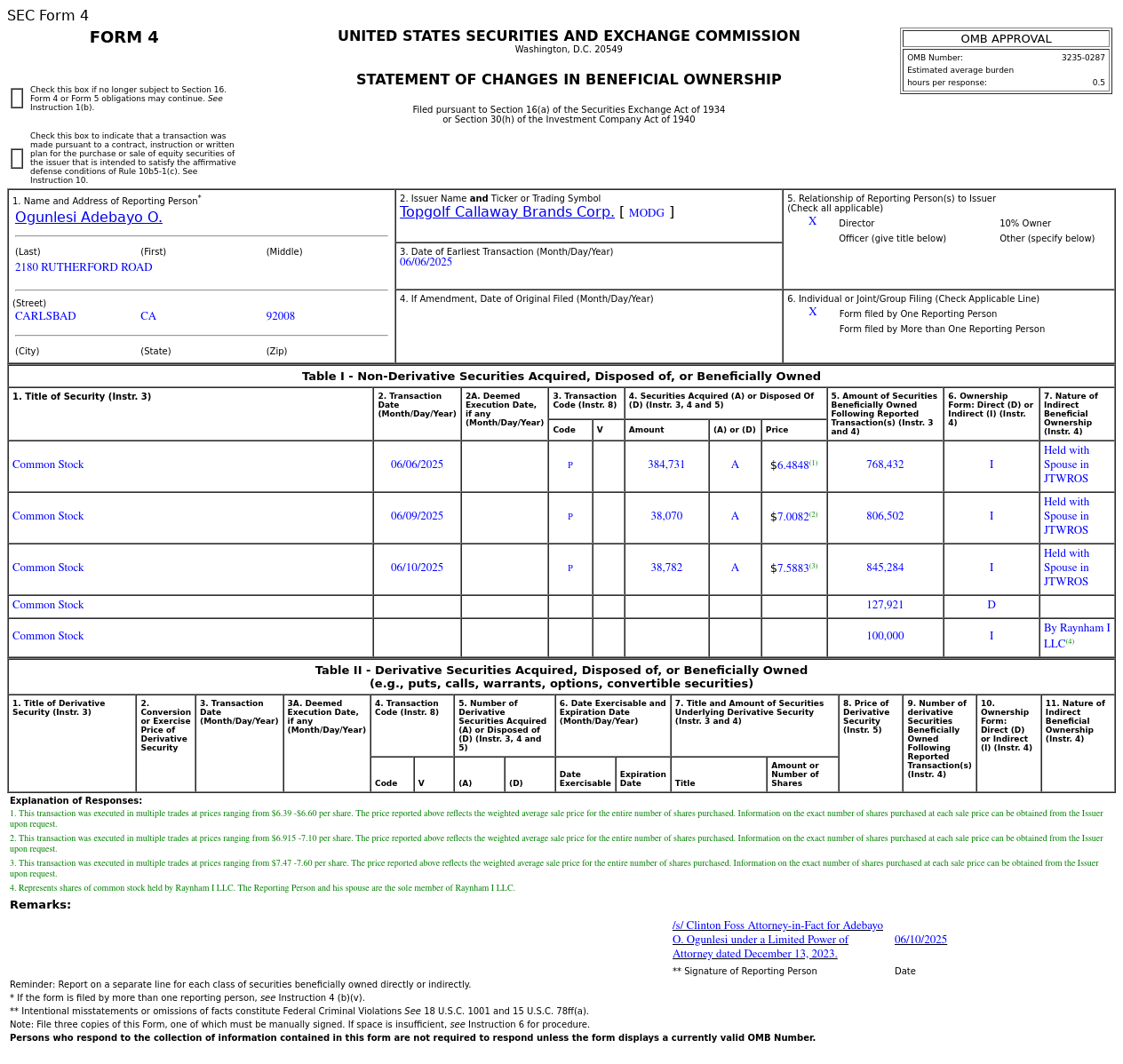Click the ownership form D in the 127,921 row
Viewport: 1123px width, 1064px height.
992,605
